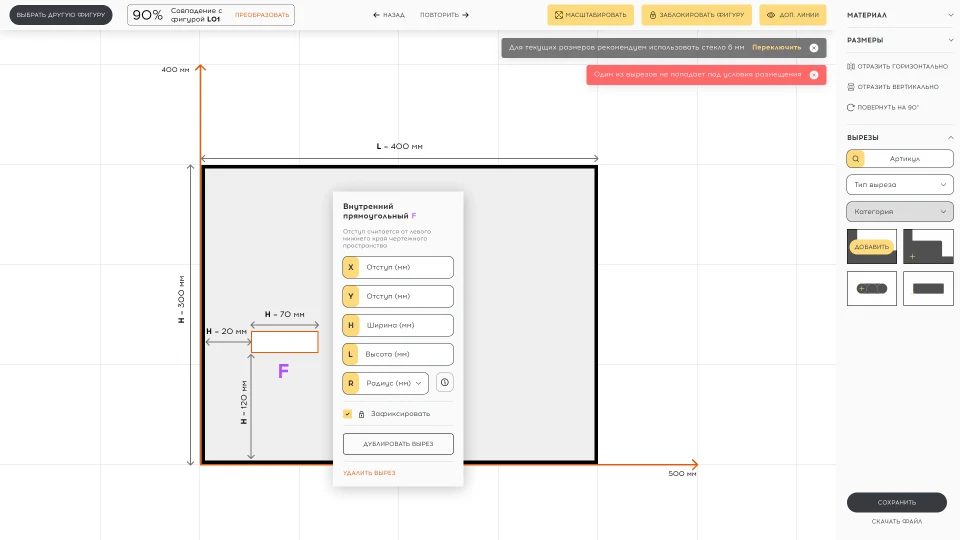The image size is (960, 540).
Task: Click 'L - 400 мм' dimension label
Action: (x=399, y=146)
